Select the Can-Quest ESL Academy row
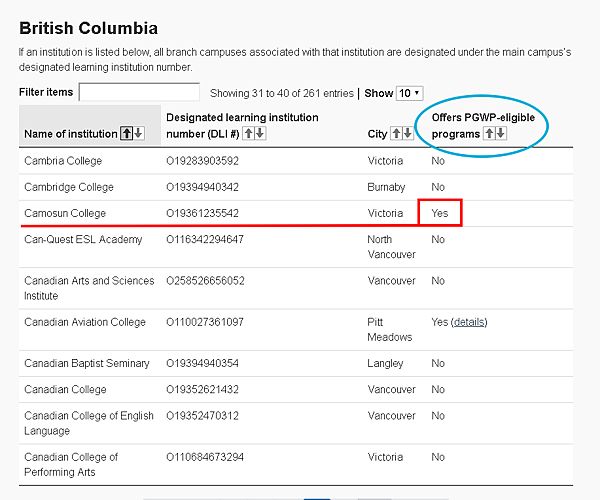 tap(296, 247)
